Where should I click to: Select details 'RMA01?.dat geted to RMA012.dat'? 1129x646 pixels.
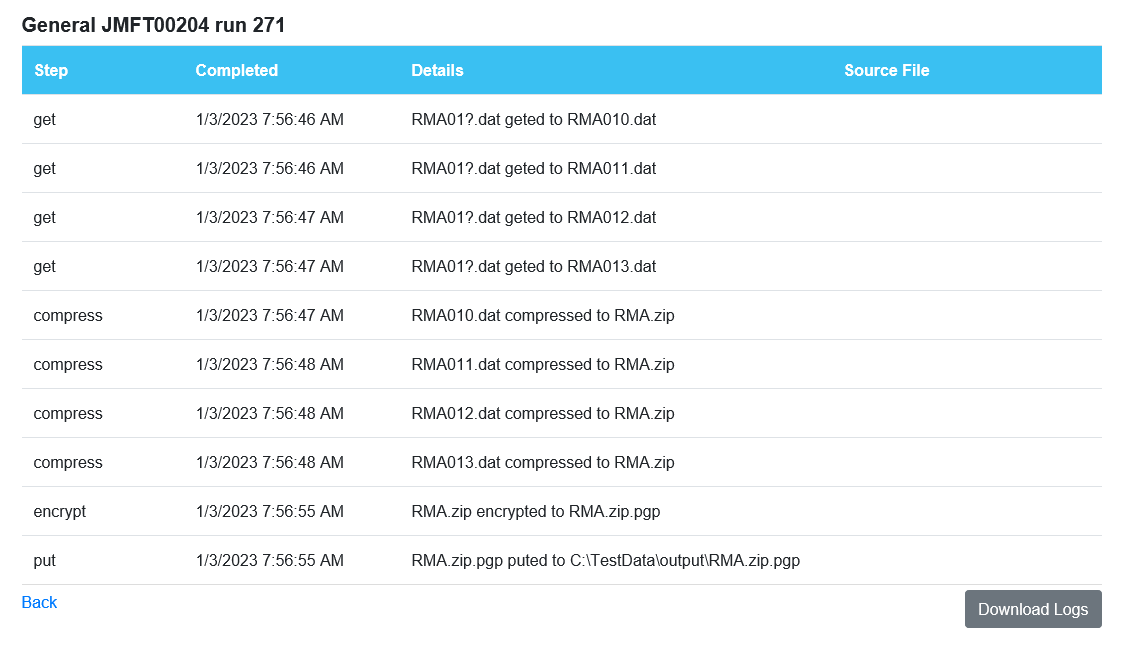[534, 217]
